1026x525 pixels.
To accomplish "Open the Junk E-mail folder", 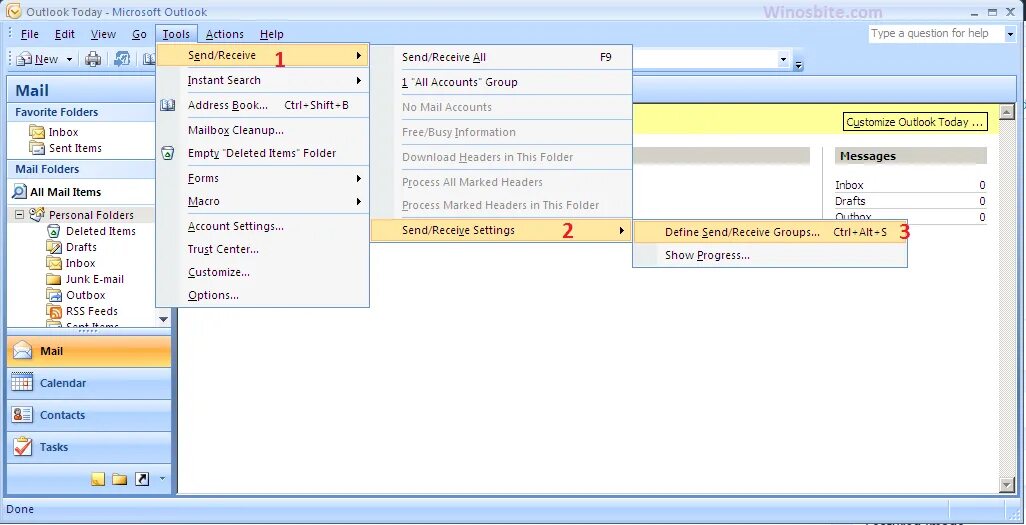I will pos(95,280).
